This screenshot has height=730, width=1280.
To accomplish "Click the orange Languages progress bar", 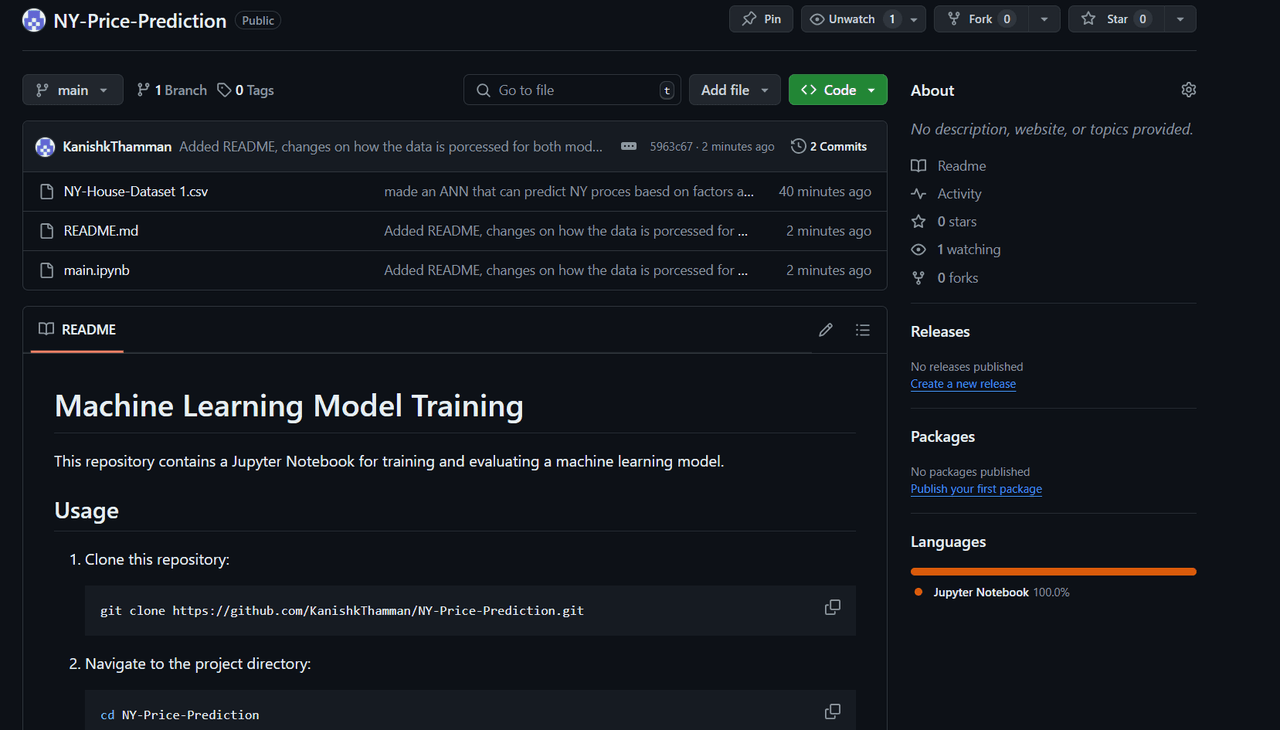I will 1053,572.
